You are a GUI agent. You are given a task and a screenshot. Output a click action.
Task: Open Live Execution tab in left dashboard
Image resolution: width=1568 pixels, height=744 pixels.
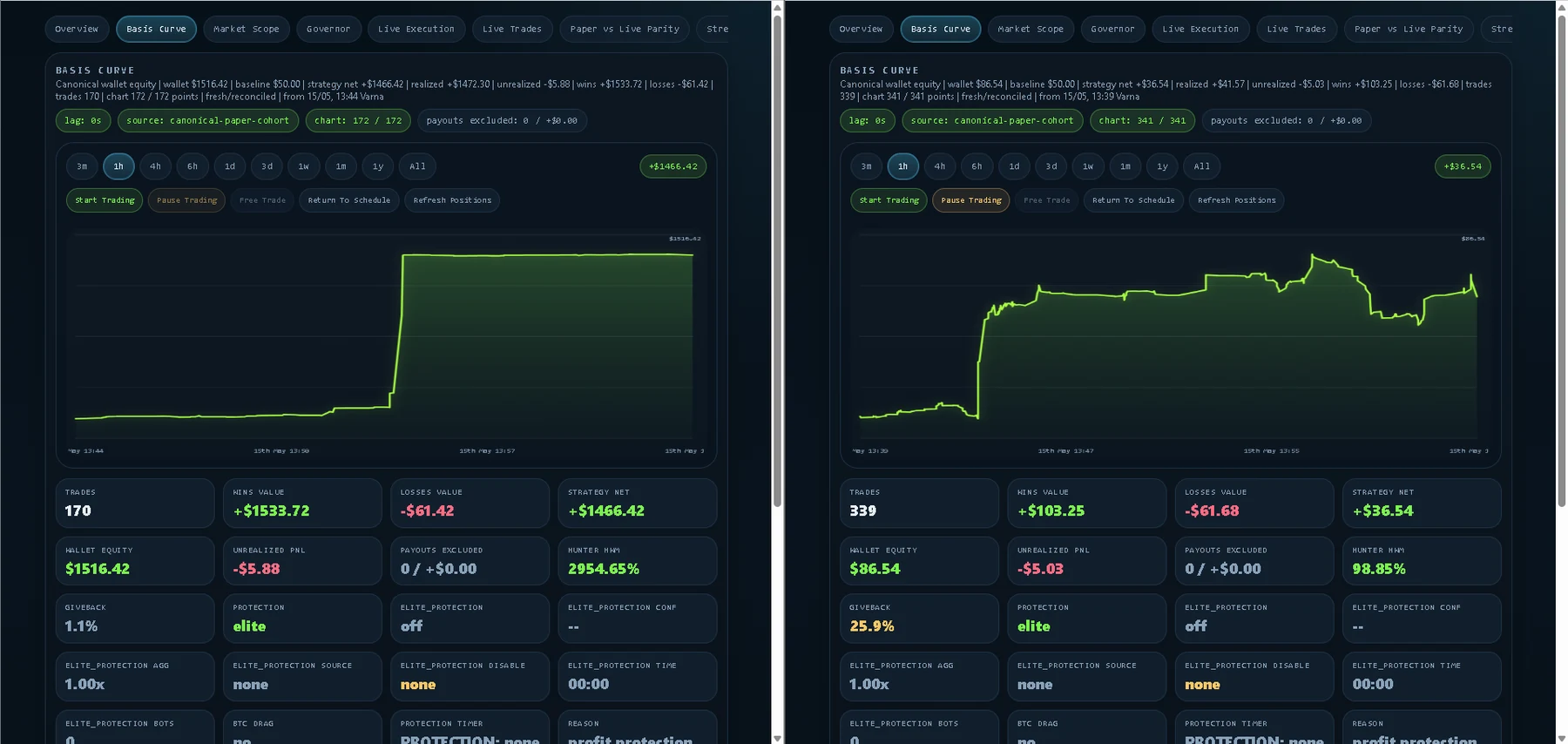coord(416,29)
